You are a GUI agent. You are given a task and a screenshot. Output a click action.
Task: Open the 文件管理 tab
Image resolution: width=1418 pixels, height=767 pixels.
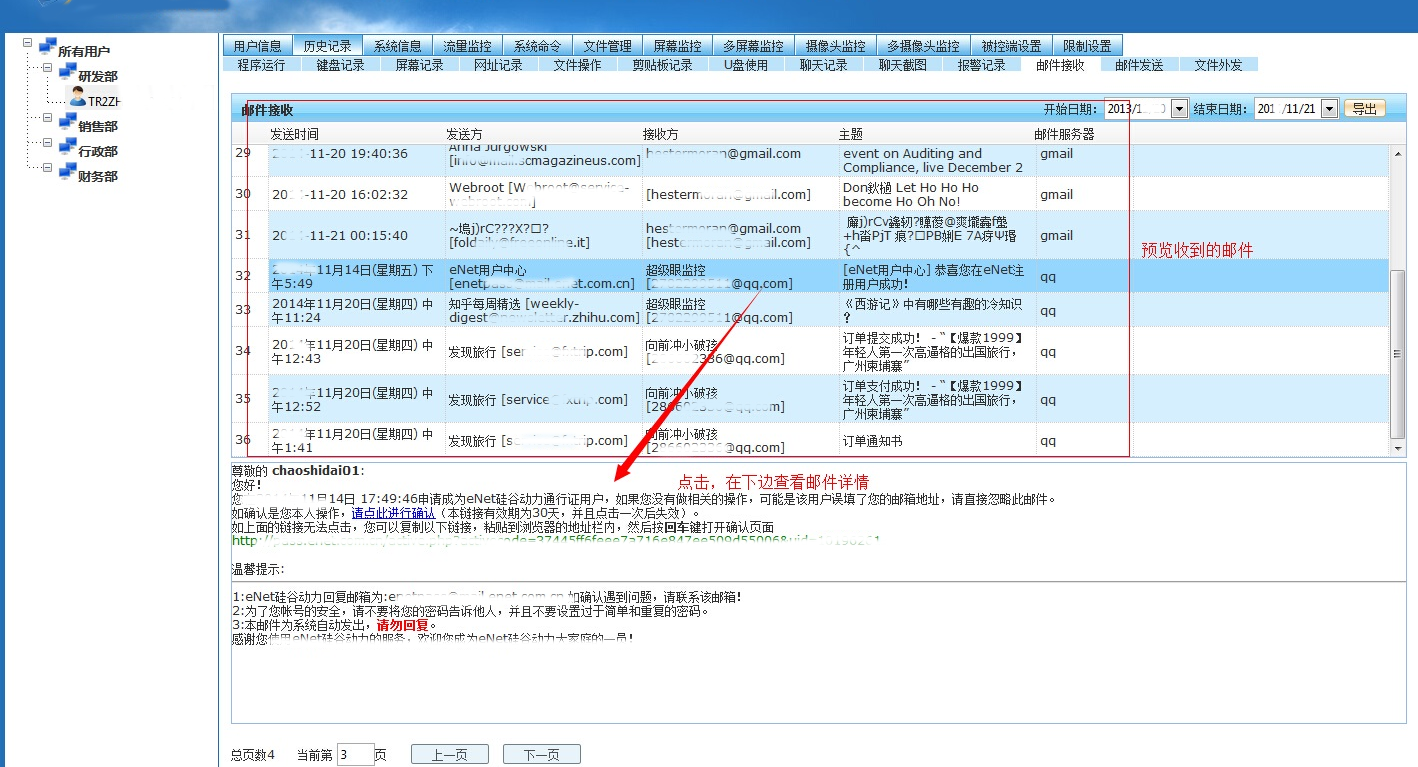(x=607, y=45)
